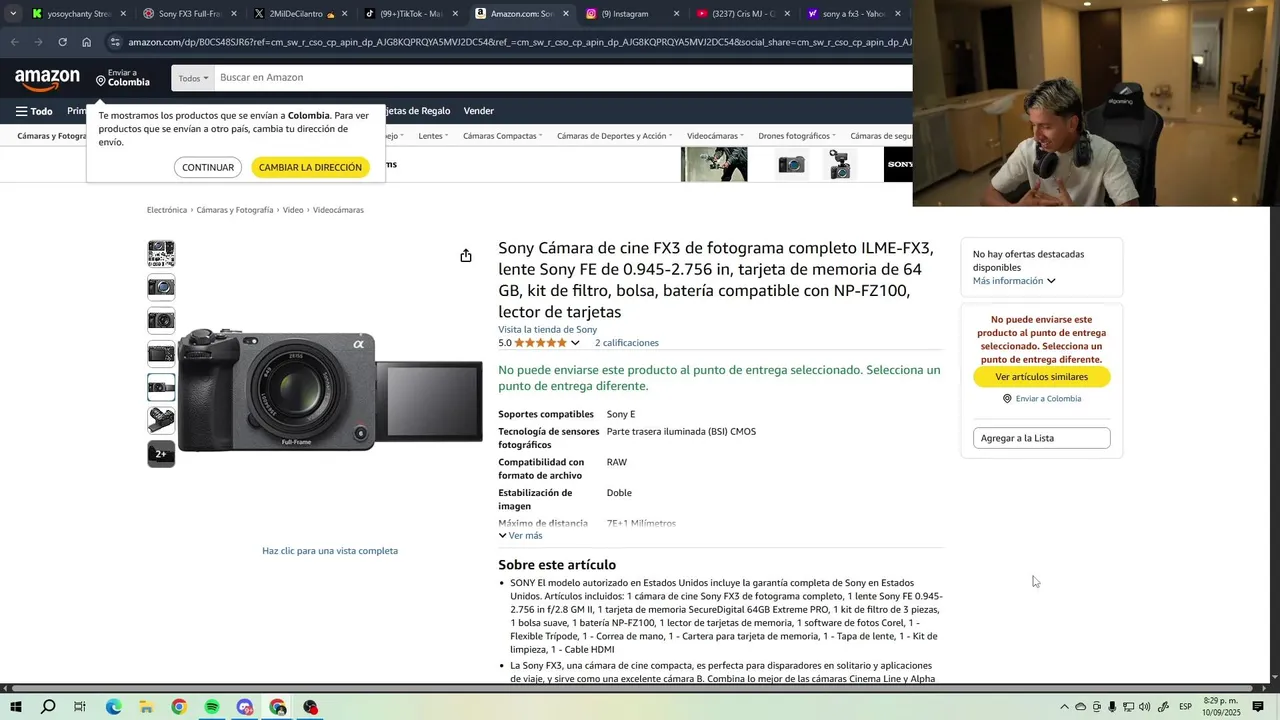This screenshot has height=720, width=1280.
Task: Open Task View in taskbar
Action: 80,707
